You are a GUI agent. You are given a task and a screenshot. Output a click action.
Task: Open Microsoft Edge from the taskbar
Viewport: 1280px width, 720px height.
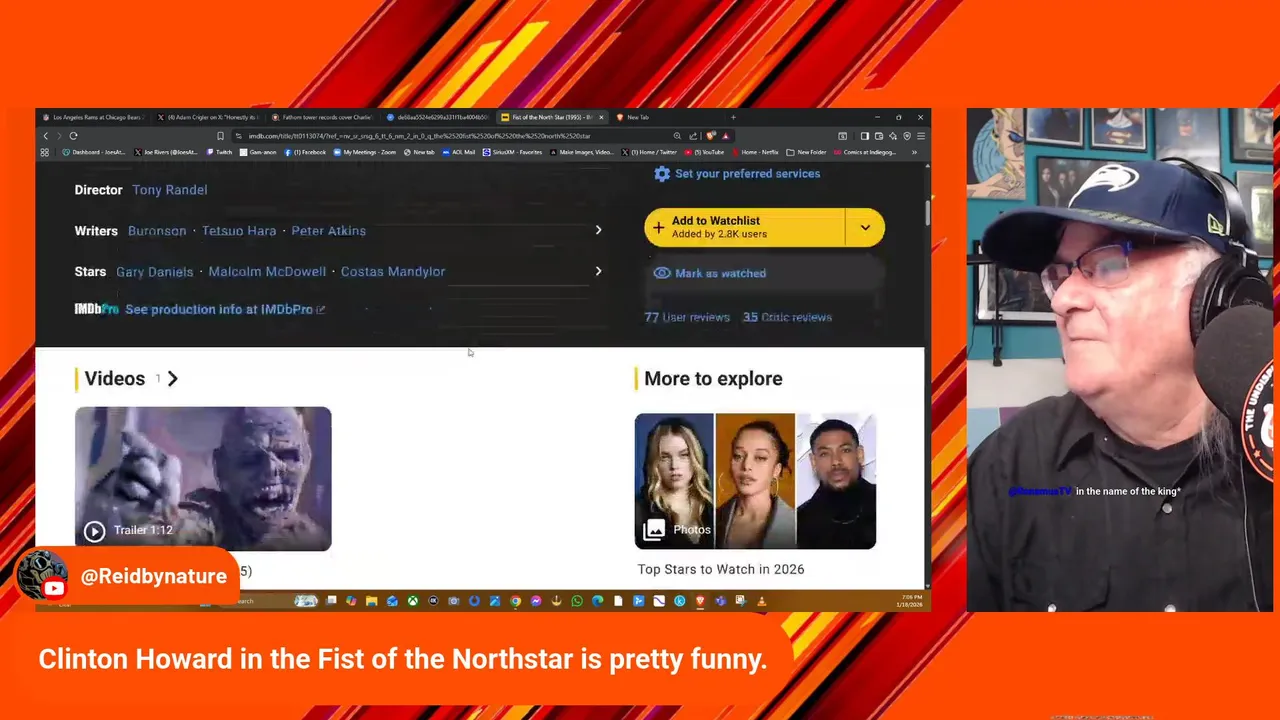[x=597, y=601]
